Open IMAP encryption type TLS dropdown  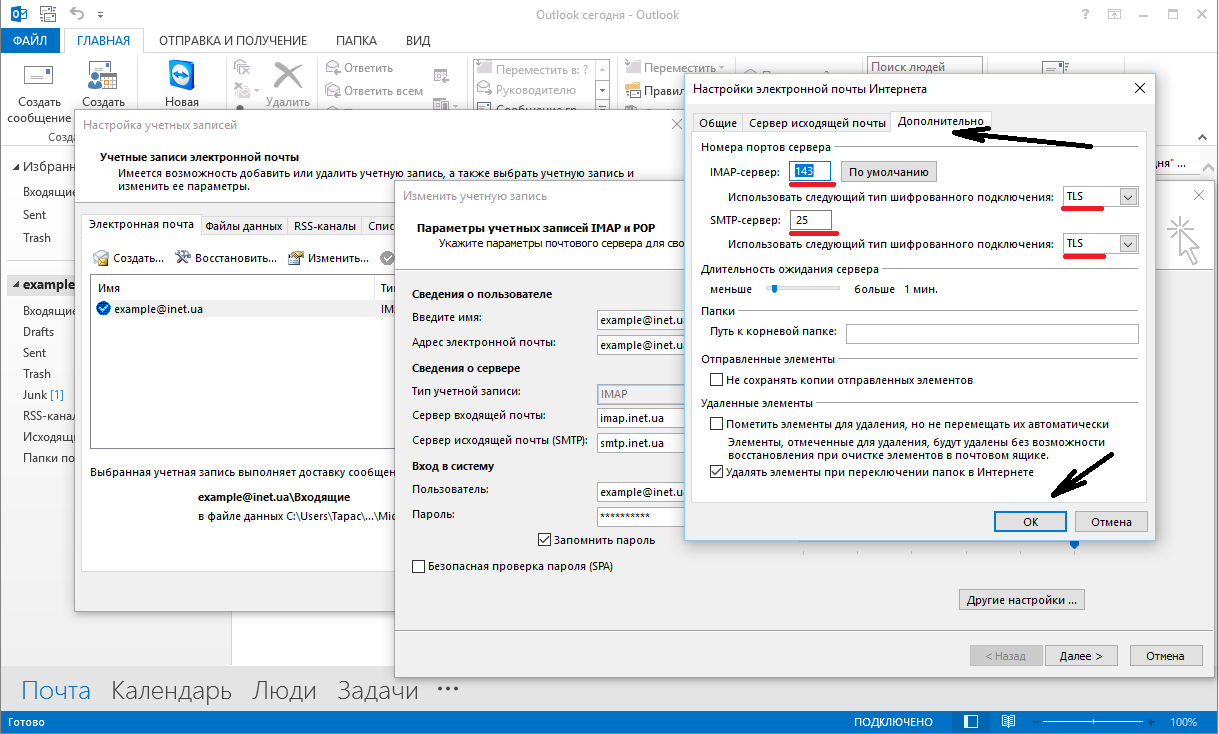click(1128, 197)
